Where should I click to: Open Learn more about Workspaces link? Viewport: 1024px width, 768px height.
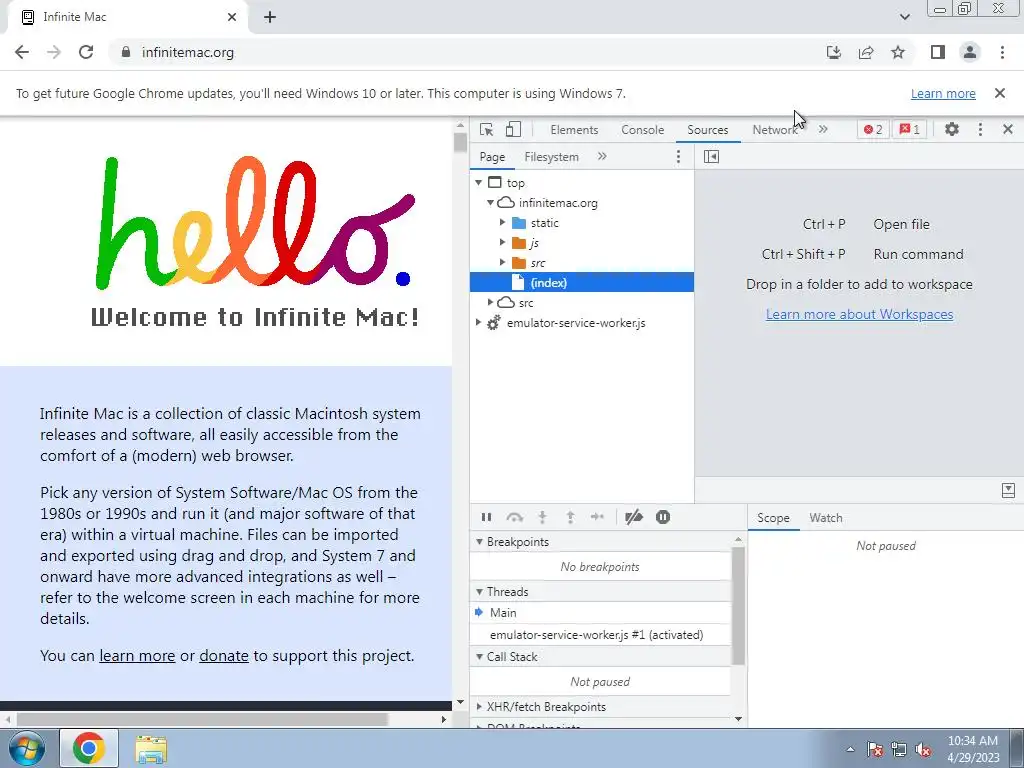point(859,314)
